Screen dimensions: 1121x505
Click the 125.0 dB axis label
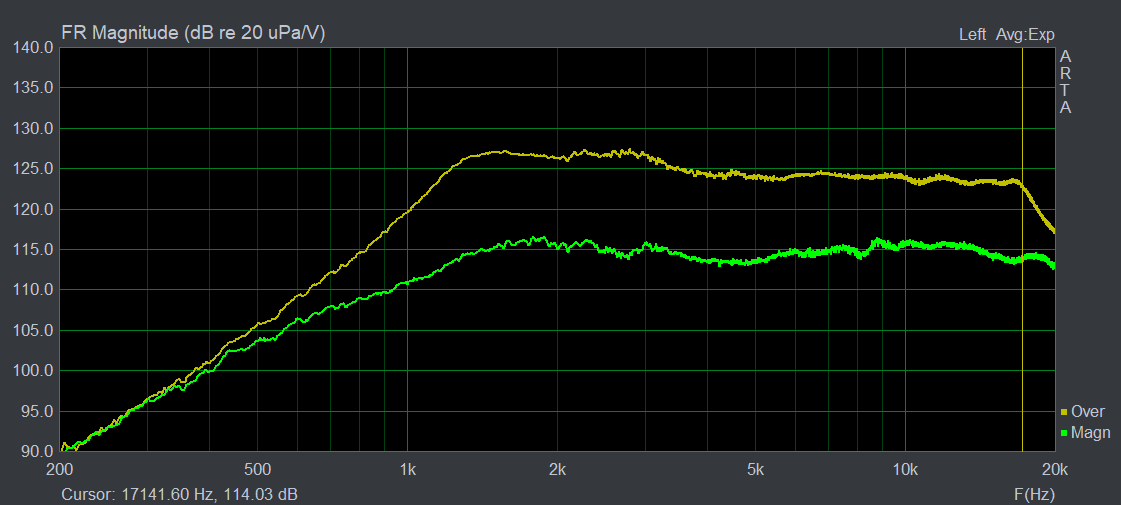(x=33, y=169)
